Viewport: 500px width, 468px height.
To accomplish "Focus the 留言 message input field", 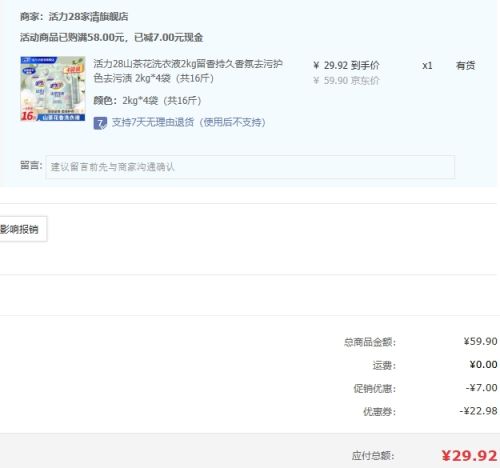I will [250, 167].
